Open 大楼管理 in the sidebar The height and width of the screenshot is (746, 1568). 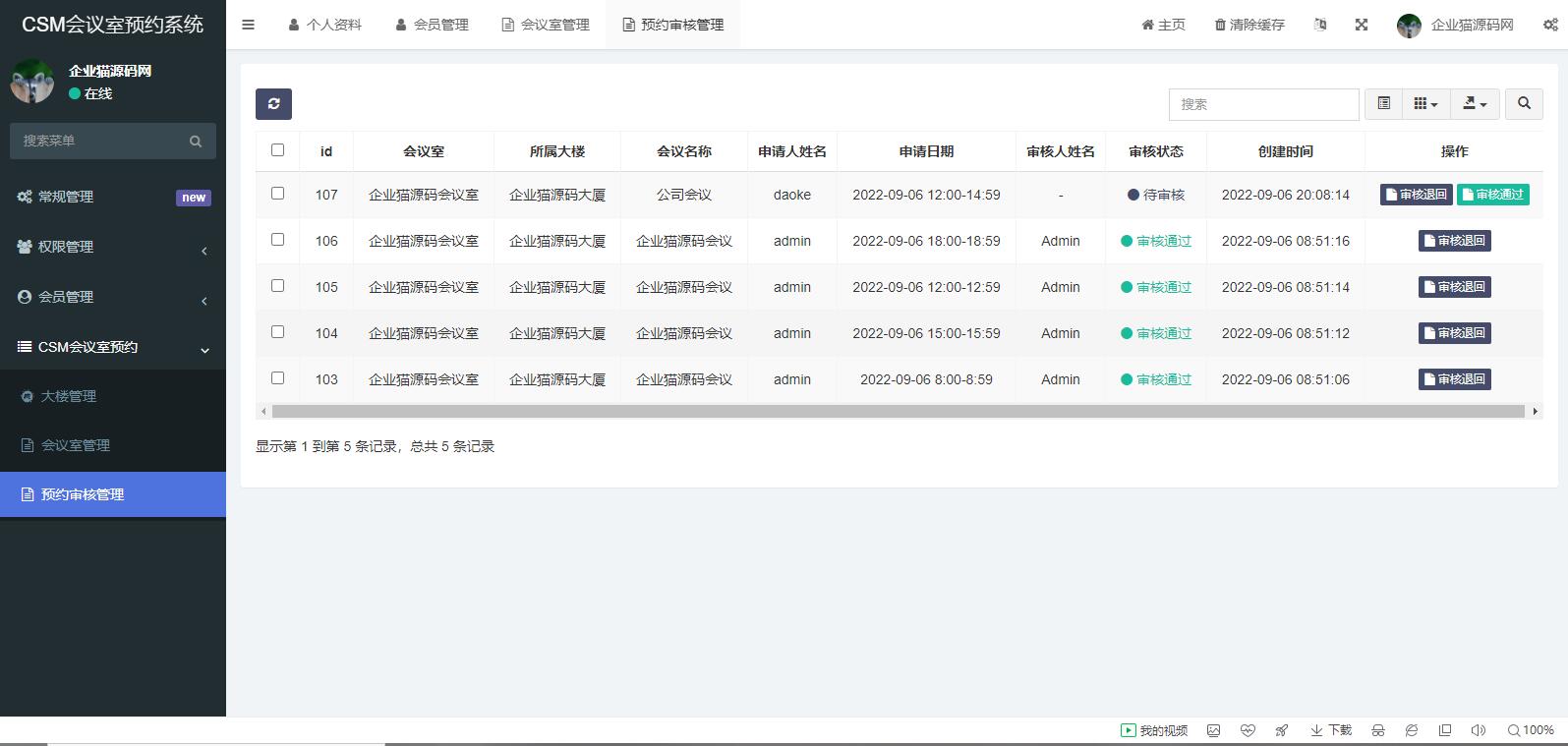69,396
